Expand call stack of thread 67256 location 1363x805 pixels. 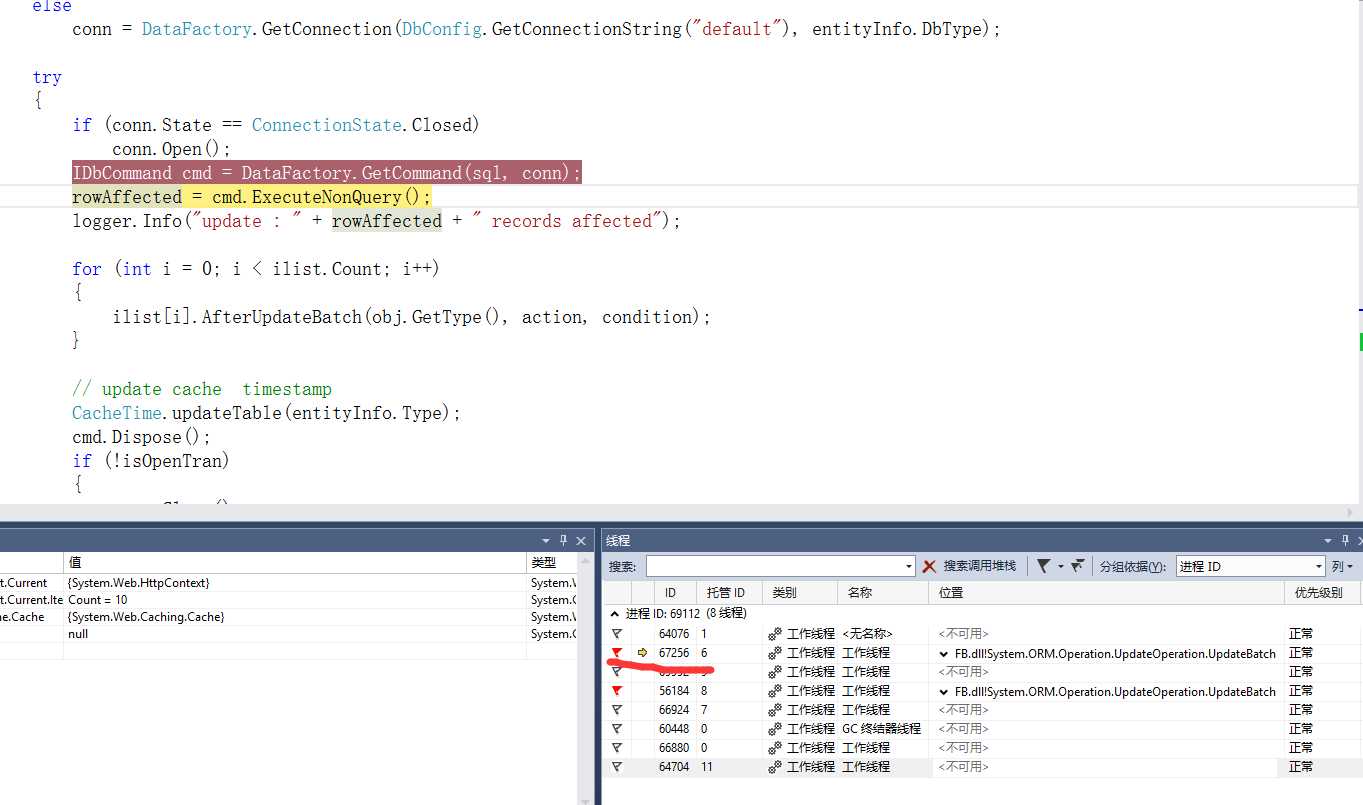(944, 653)
